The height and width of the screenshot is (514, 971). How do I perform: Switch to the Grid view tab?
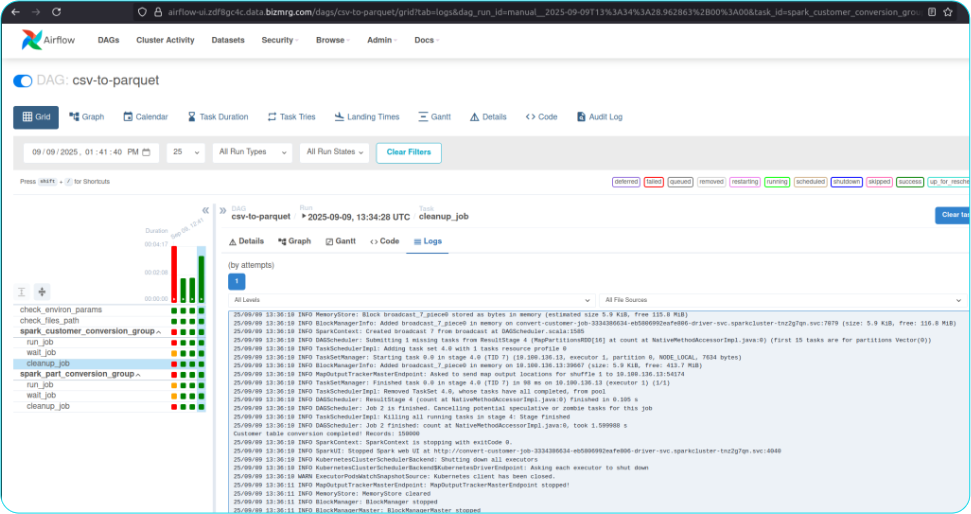[x=36, y=117]
